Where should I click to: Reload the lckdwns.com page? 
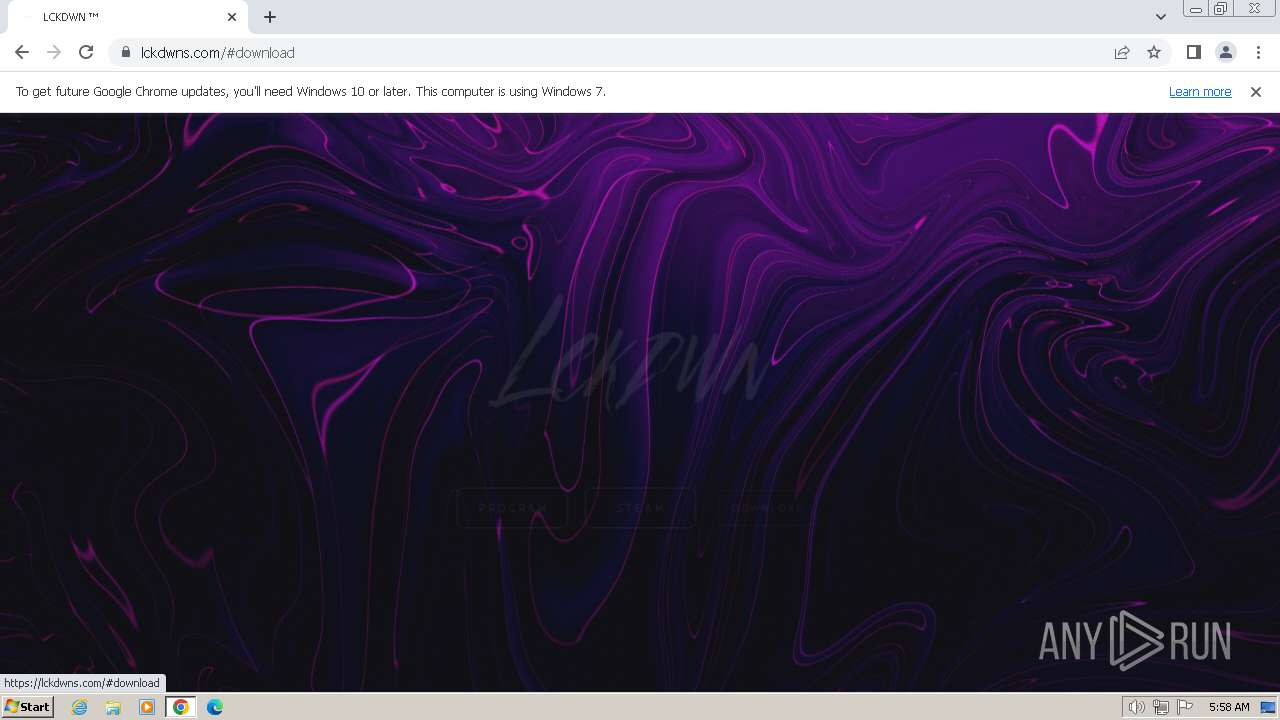coord(86,52)
